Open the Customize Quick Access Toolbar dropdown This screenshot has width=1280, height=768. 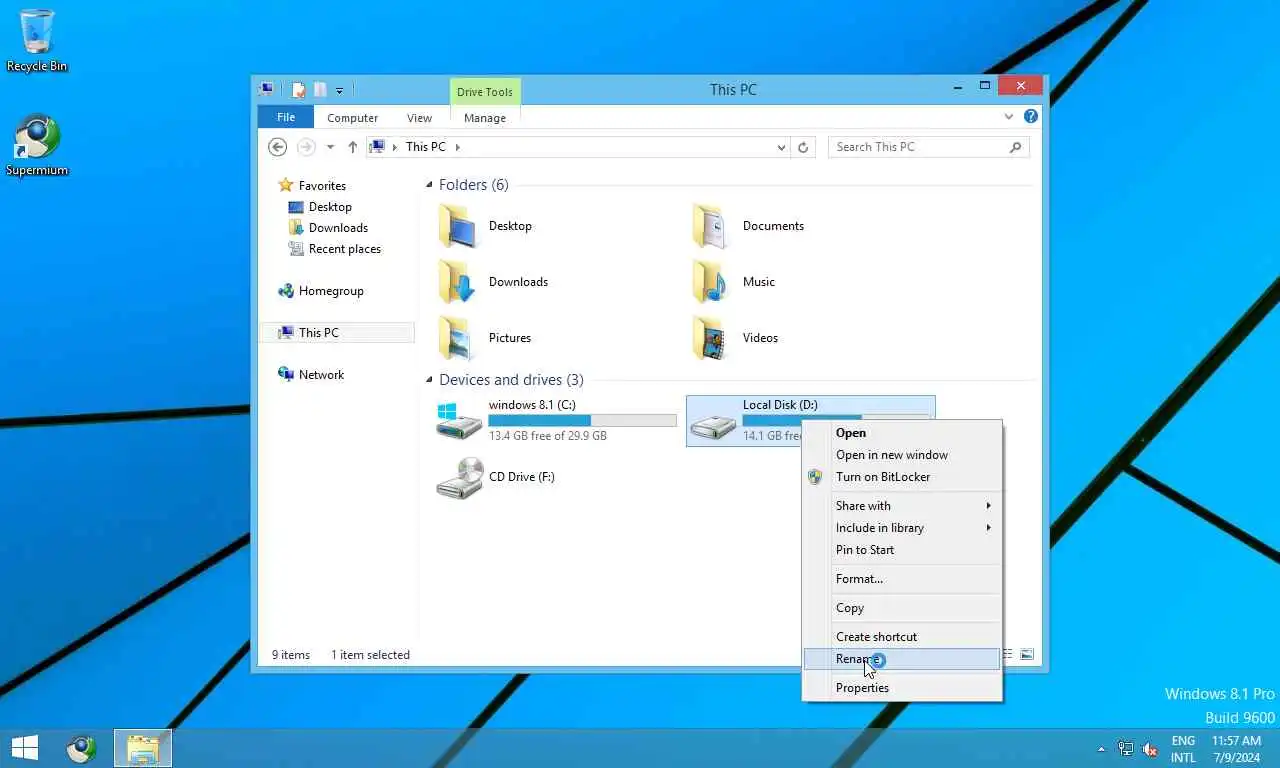(340, 91)
